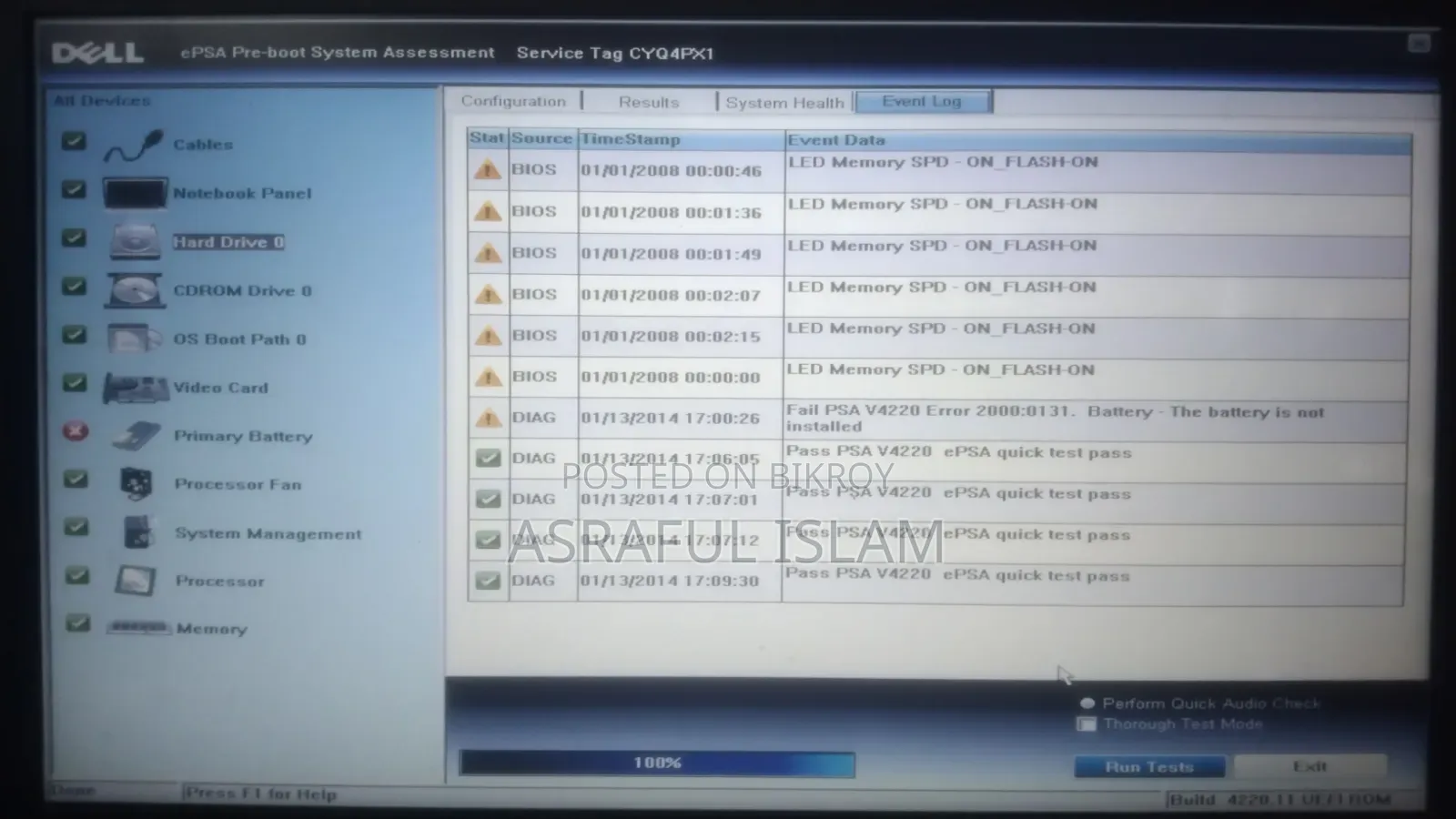
Task: Enable the Perform Quick Audio Check option
Action: 1087,703
